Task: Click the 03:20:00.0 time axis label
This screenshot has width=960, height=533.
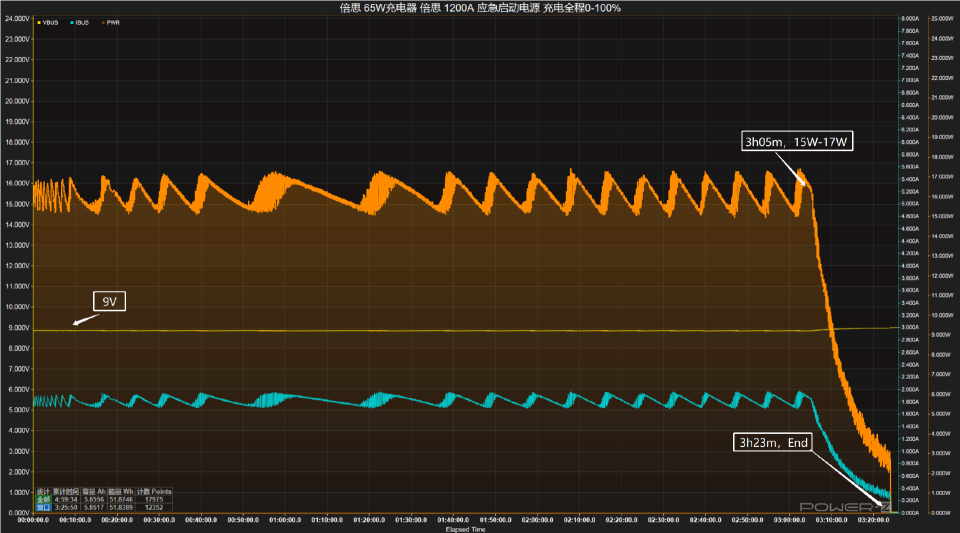Action: click(873, 520)
